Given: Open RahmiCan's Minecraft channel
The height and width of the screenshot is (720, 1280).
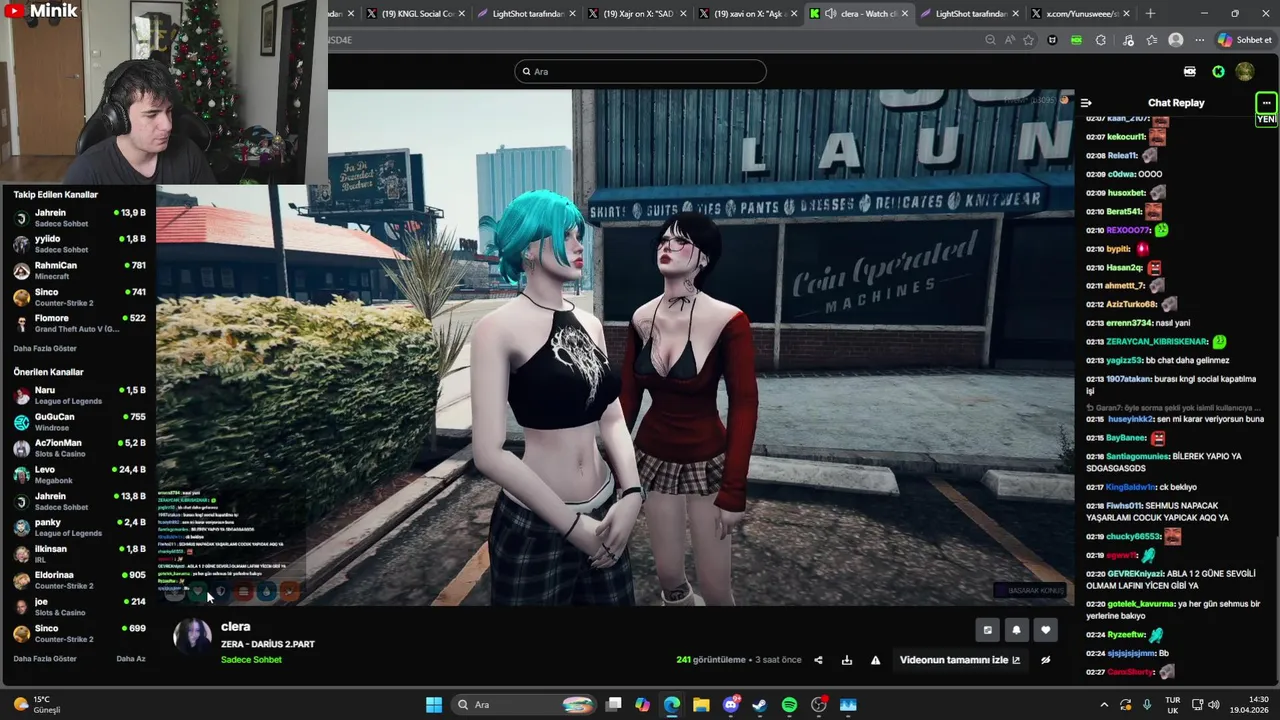Looking at the screenshot, I should pyautogui.click(x=80, y=270).
